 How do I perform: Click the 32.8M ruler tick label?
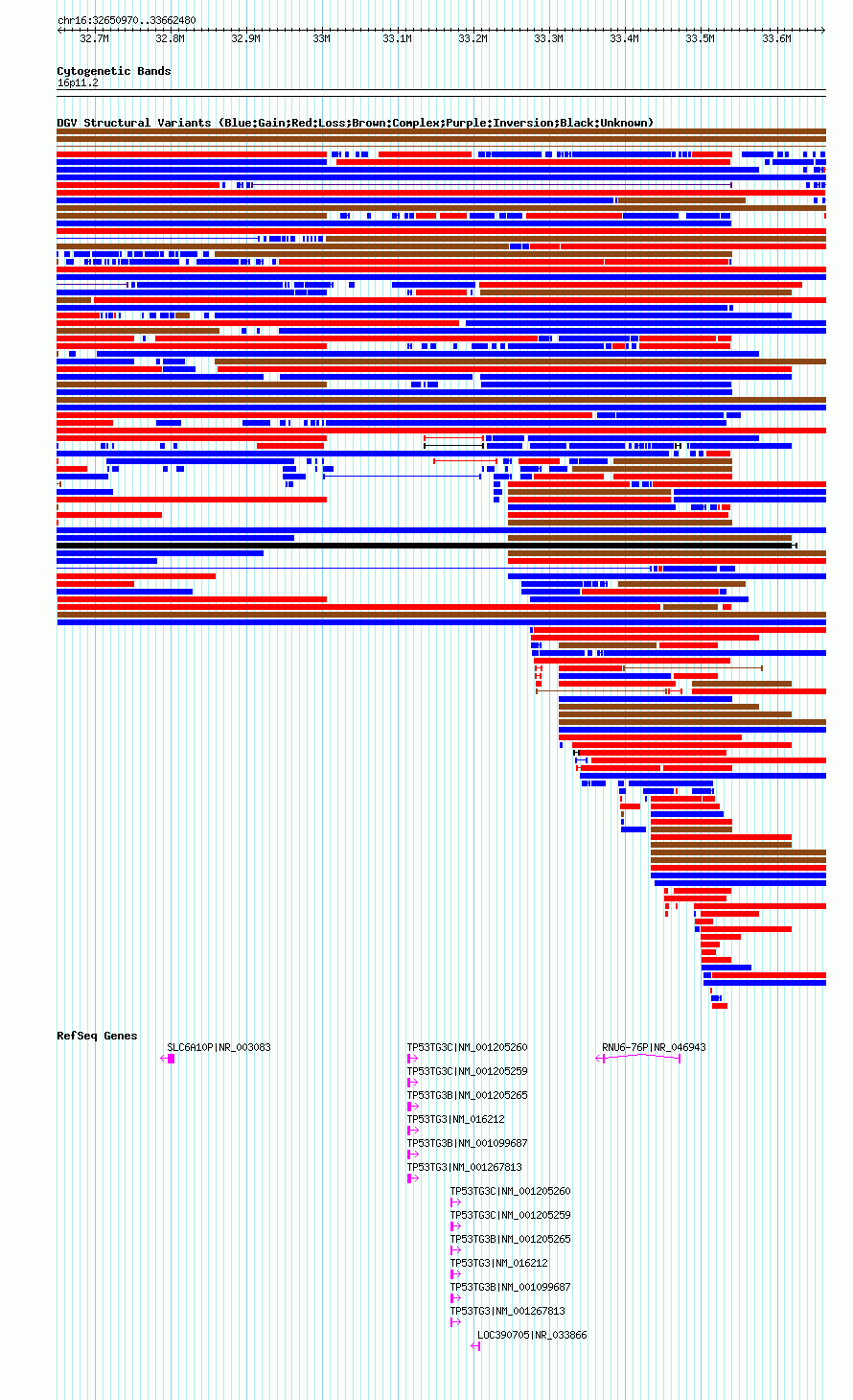tap(170, 38)
